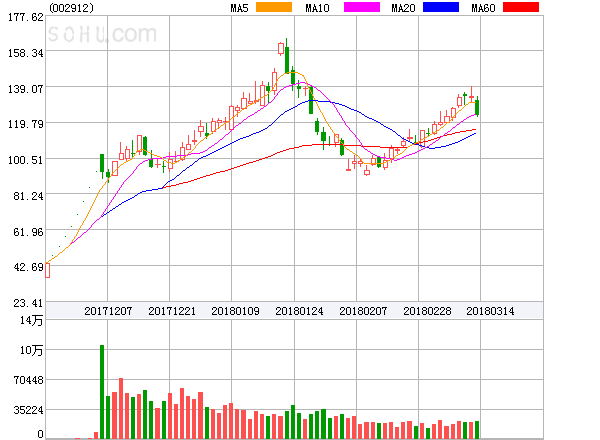Image resolution: width=600 pixels, height=440 pixels.
Task: Click the 10万 volume axis label
Action: [32, 350]
